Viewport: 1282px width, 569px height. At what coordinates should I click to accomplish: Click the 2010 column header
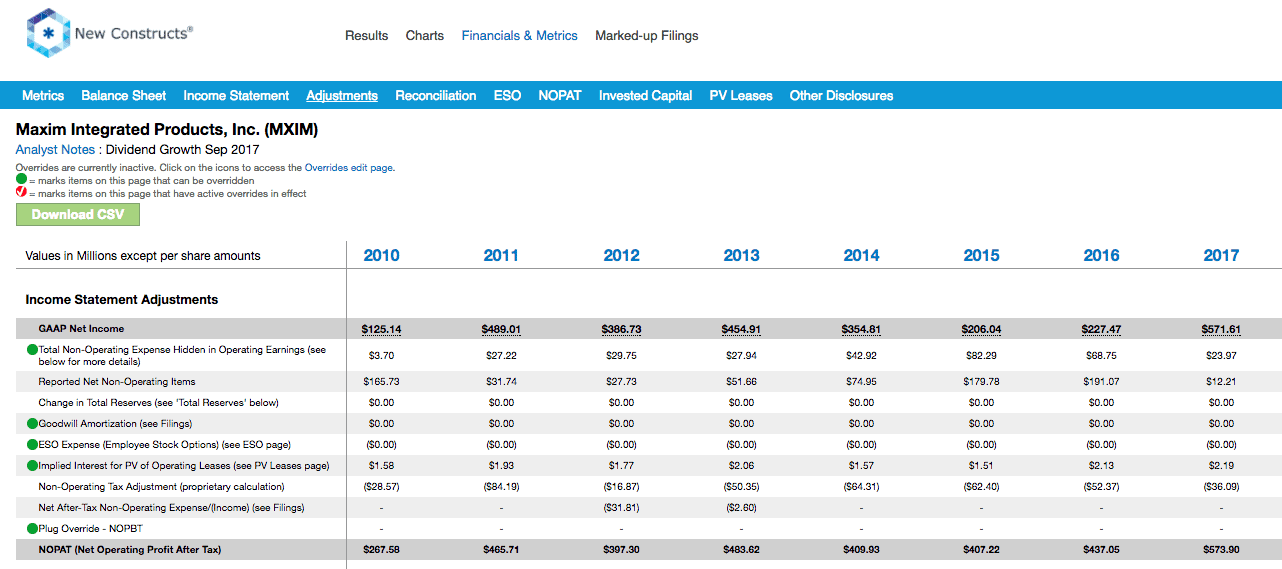coord(382,256)
